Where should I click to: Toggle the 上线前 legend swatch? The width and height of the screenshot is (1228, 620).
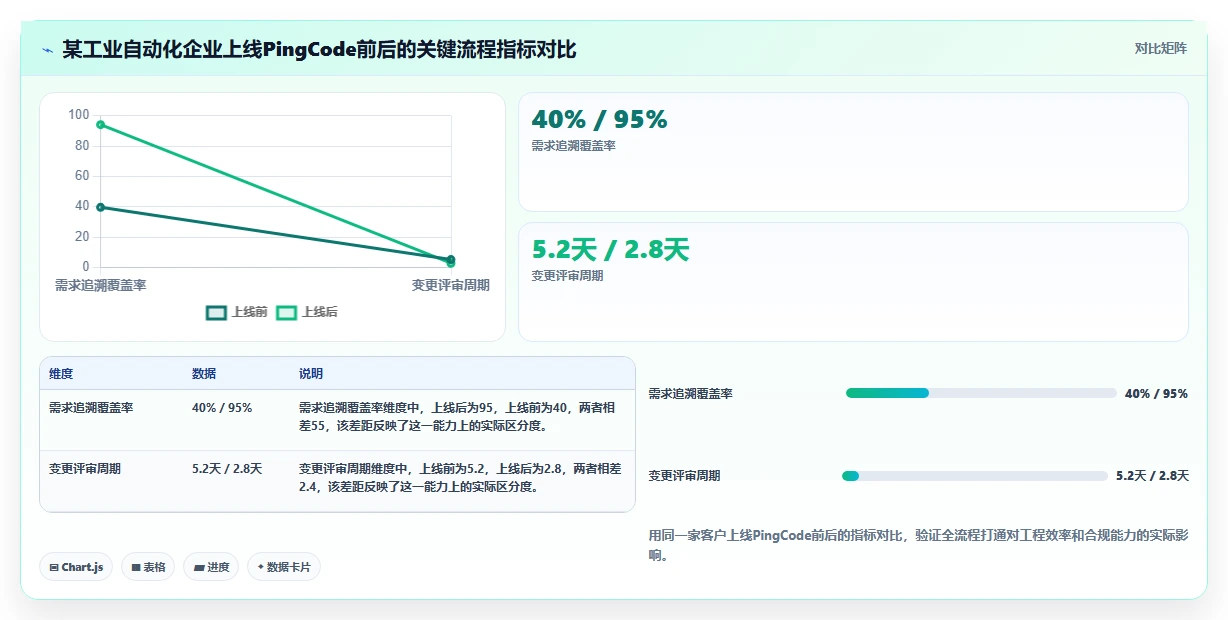coord(216,312)
